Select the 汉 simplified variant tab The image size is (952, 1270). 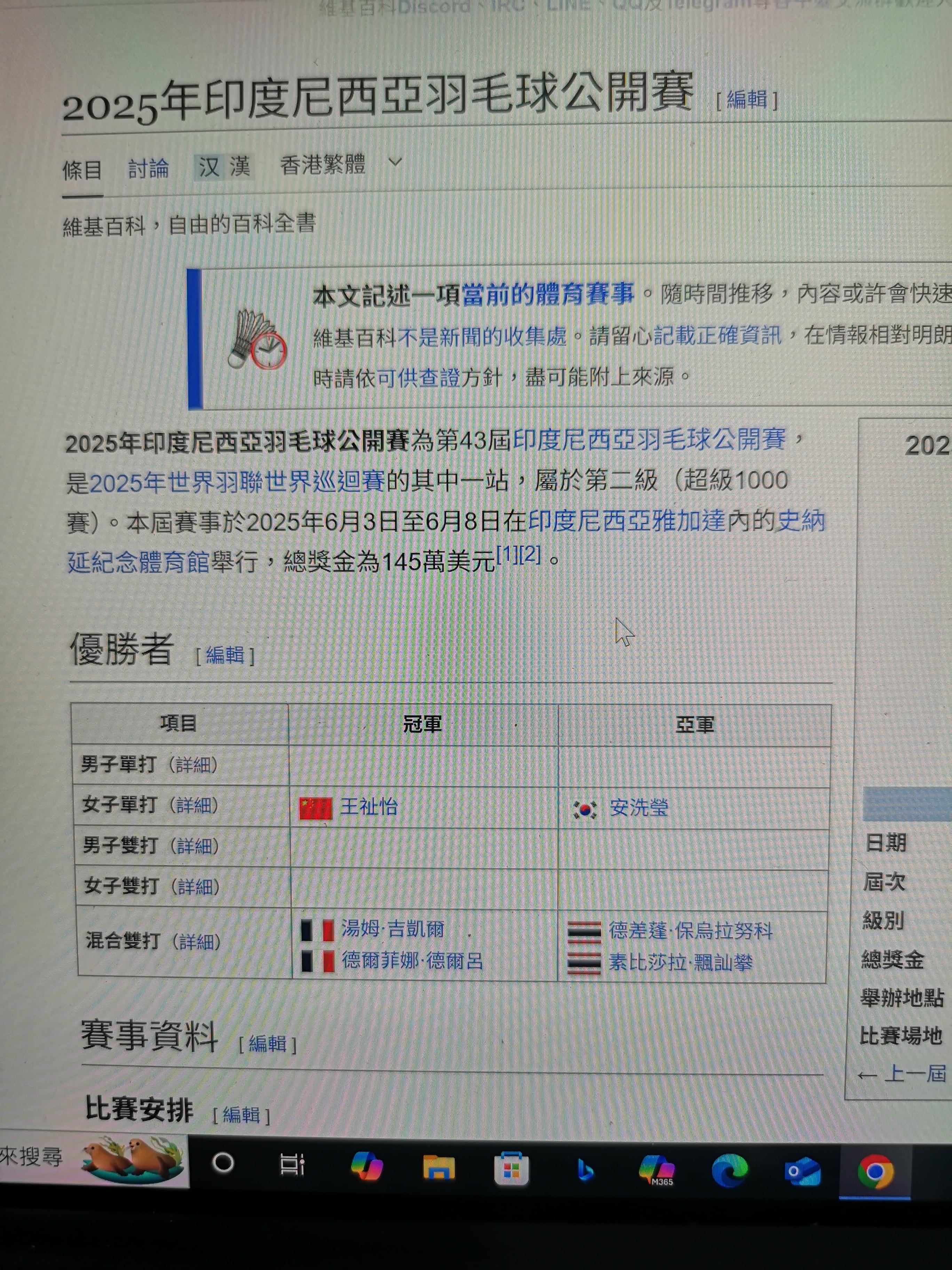point(209,167)
